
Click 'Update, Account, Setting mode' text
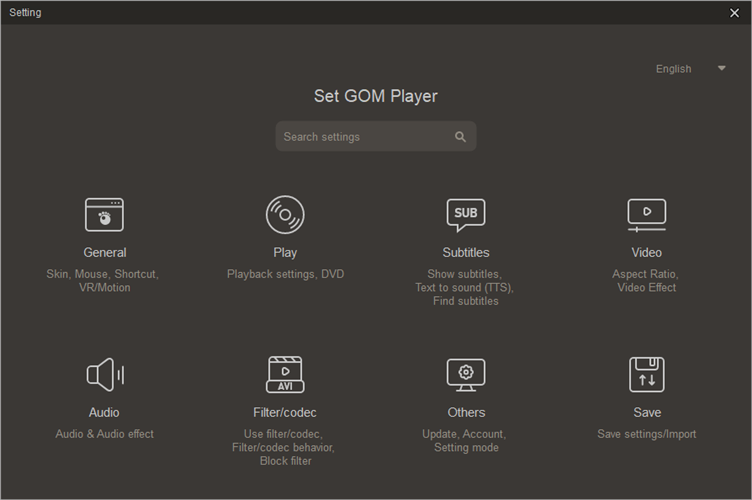(x=466, y=441)
